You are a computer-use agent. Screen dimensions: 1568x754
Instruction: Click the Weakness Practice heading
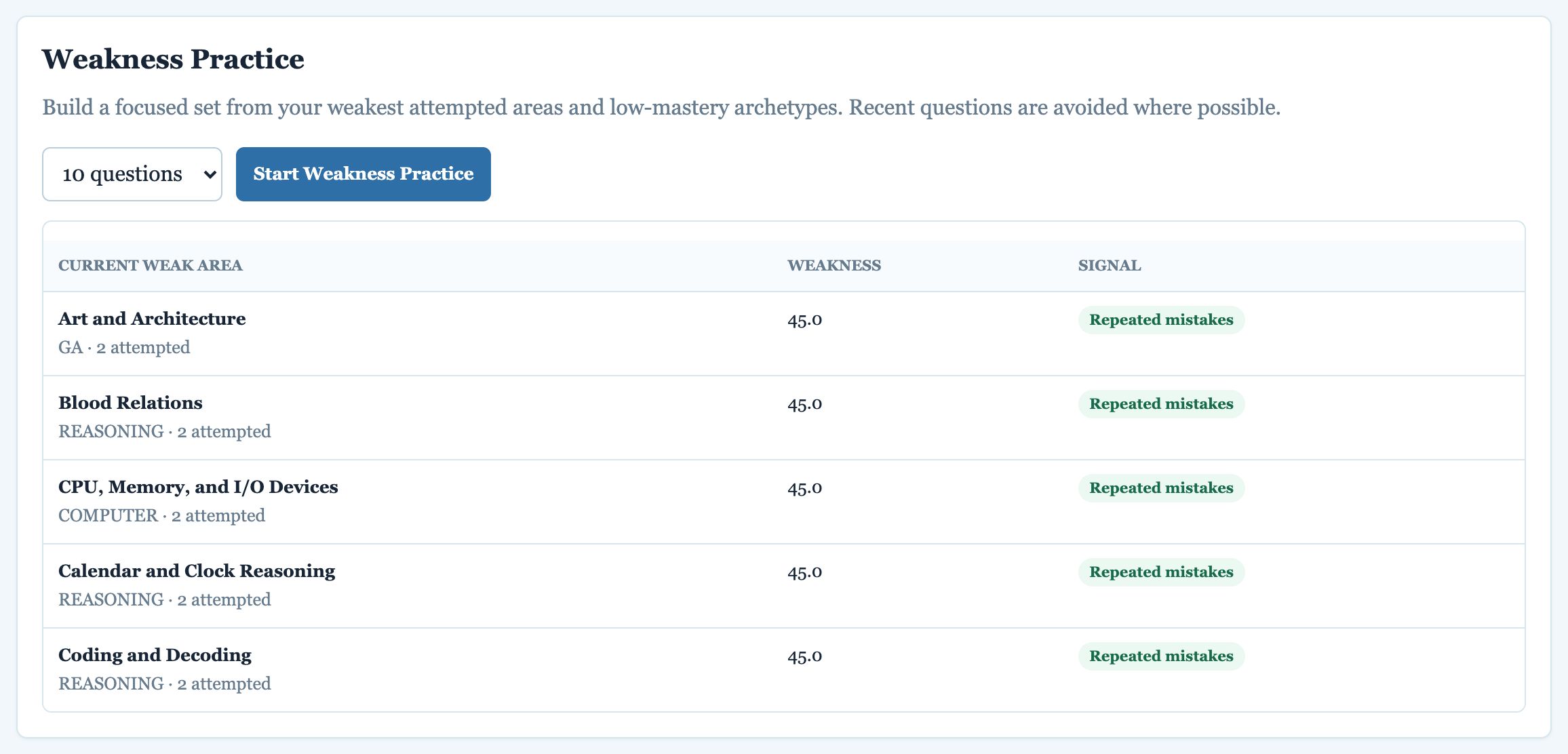coord(173,59)
